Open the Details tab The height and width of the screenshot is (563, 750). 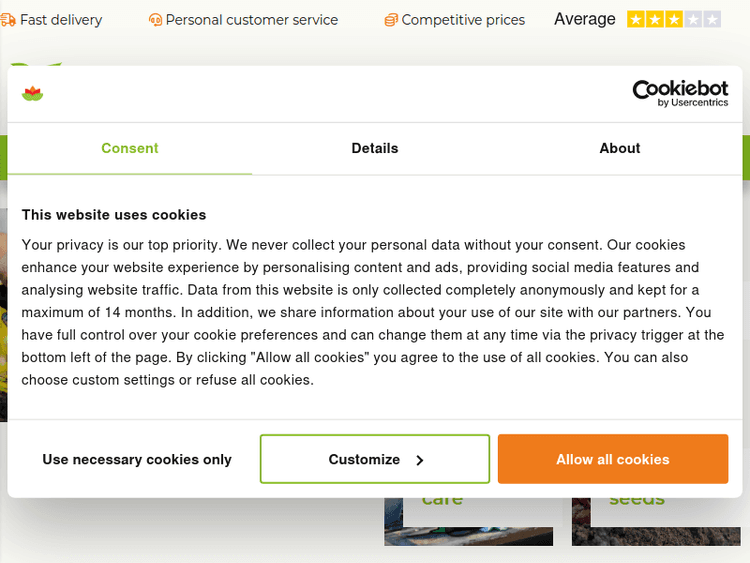pos(375,148)
